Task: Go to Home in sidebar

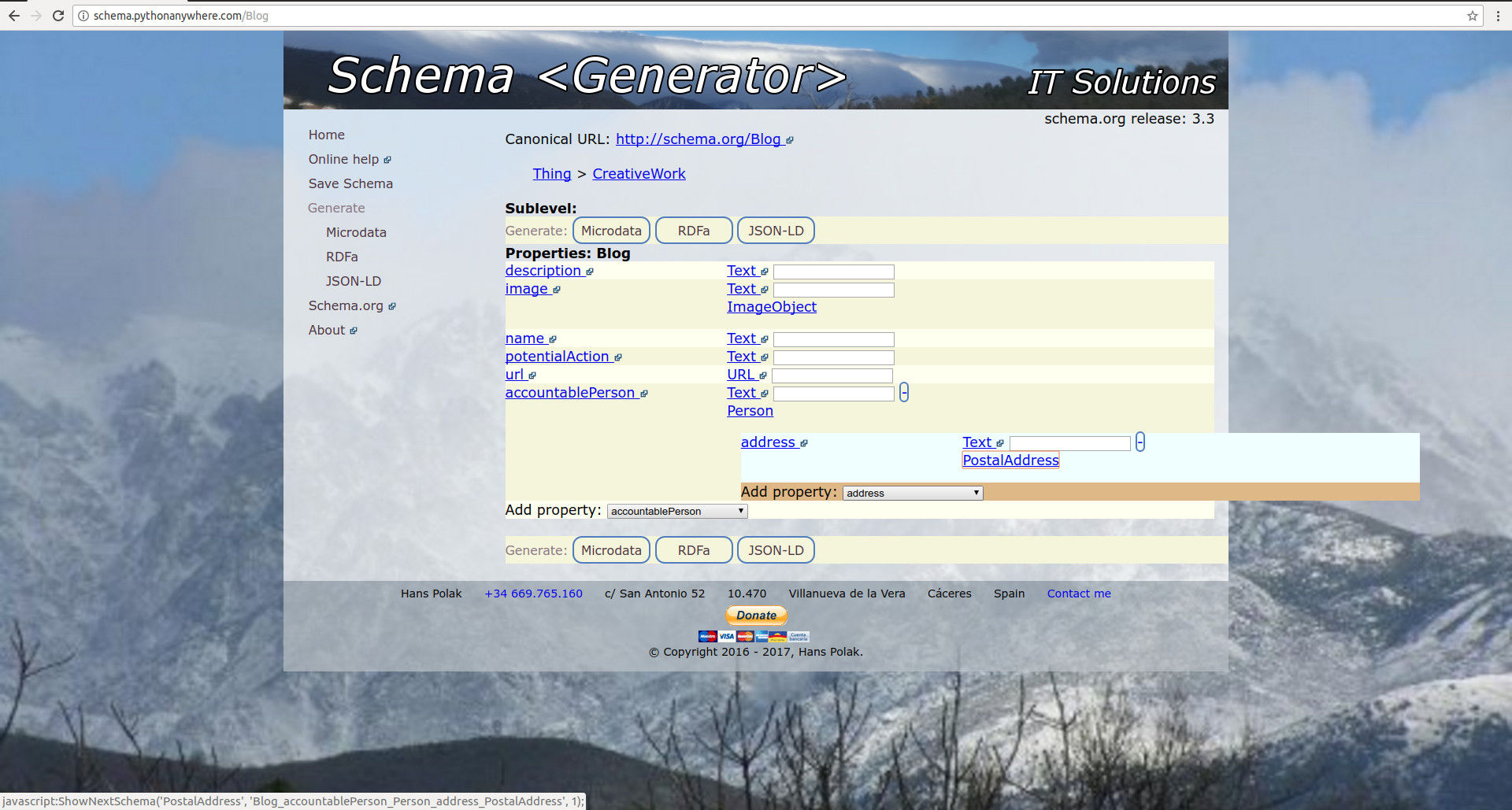Action: click(x=327, y=135)
